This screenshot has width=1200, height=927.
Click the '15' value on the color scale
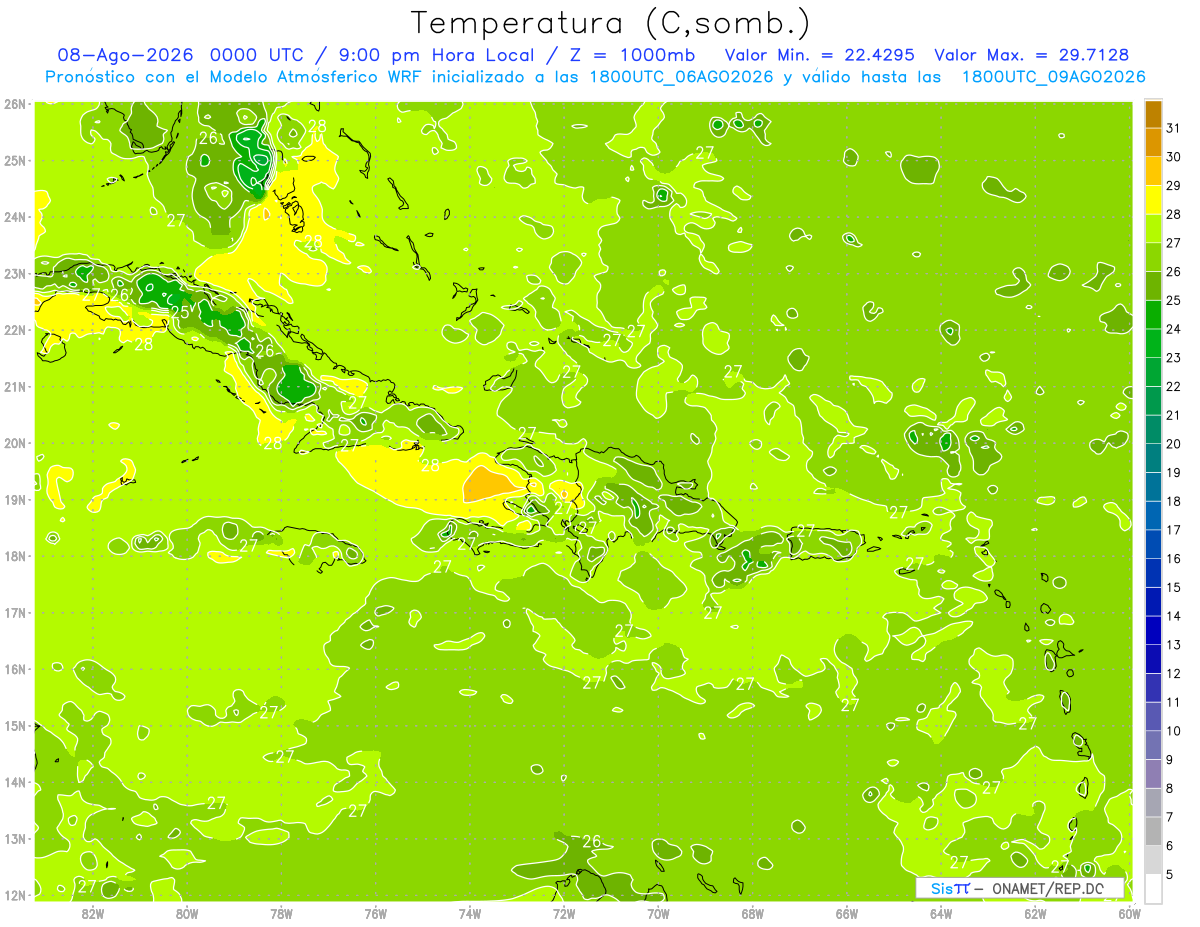click(x=1174, y=587)
